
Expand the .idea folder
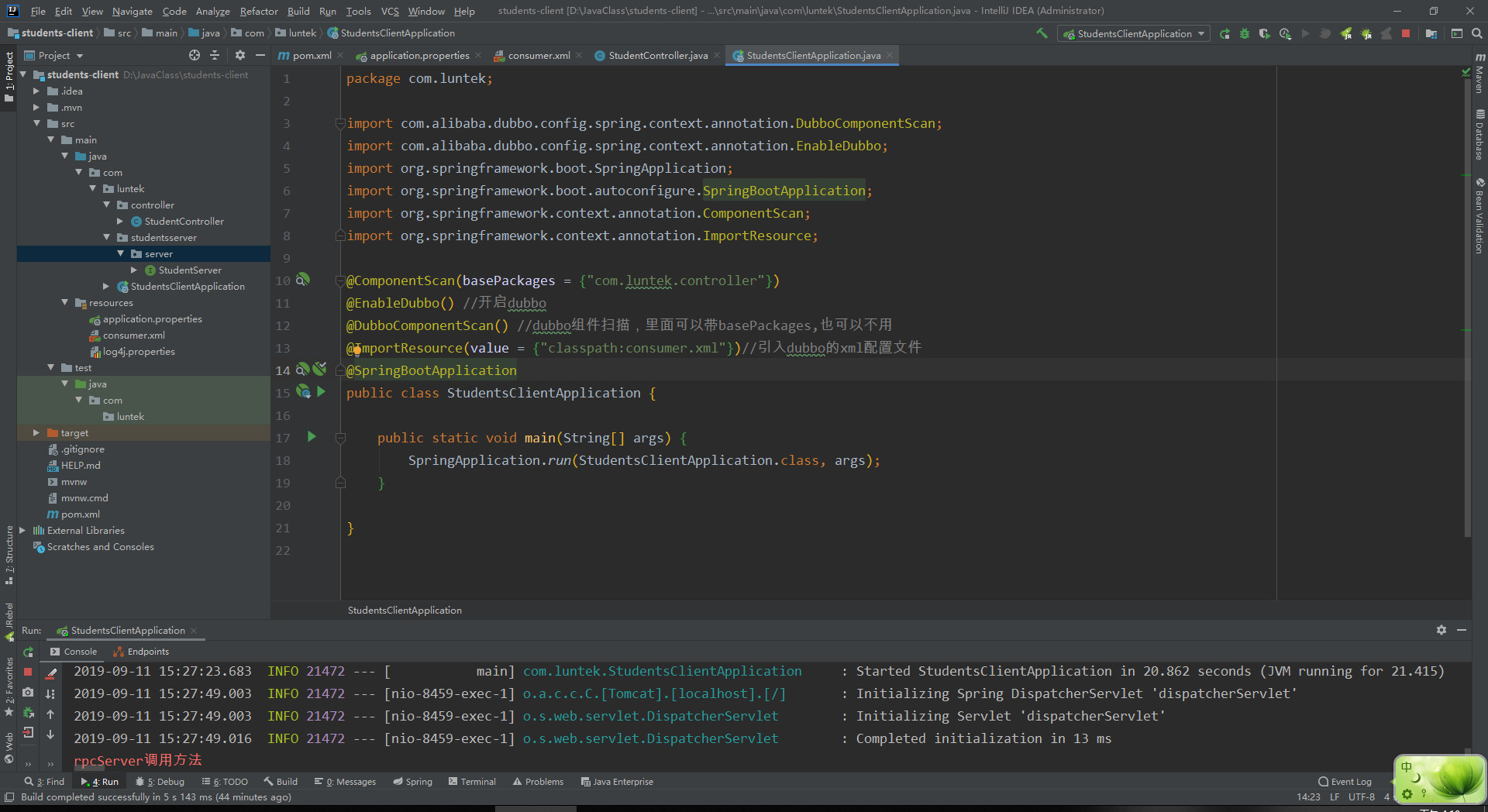(x=36, y=91)
